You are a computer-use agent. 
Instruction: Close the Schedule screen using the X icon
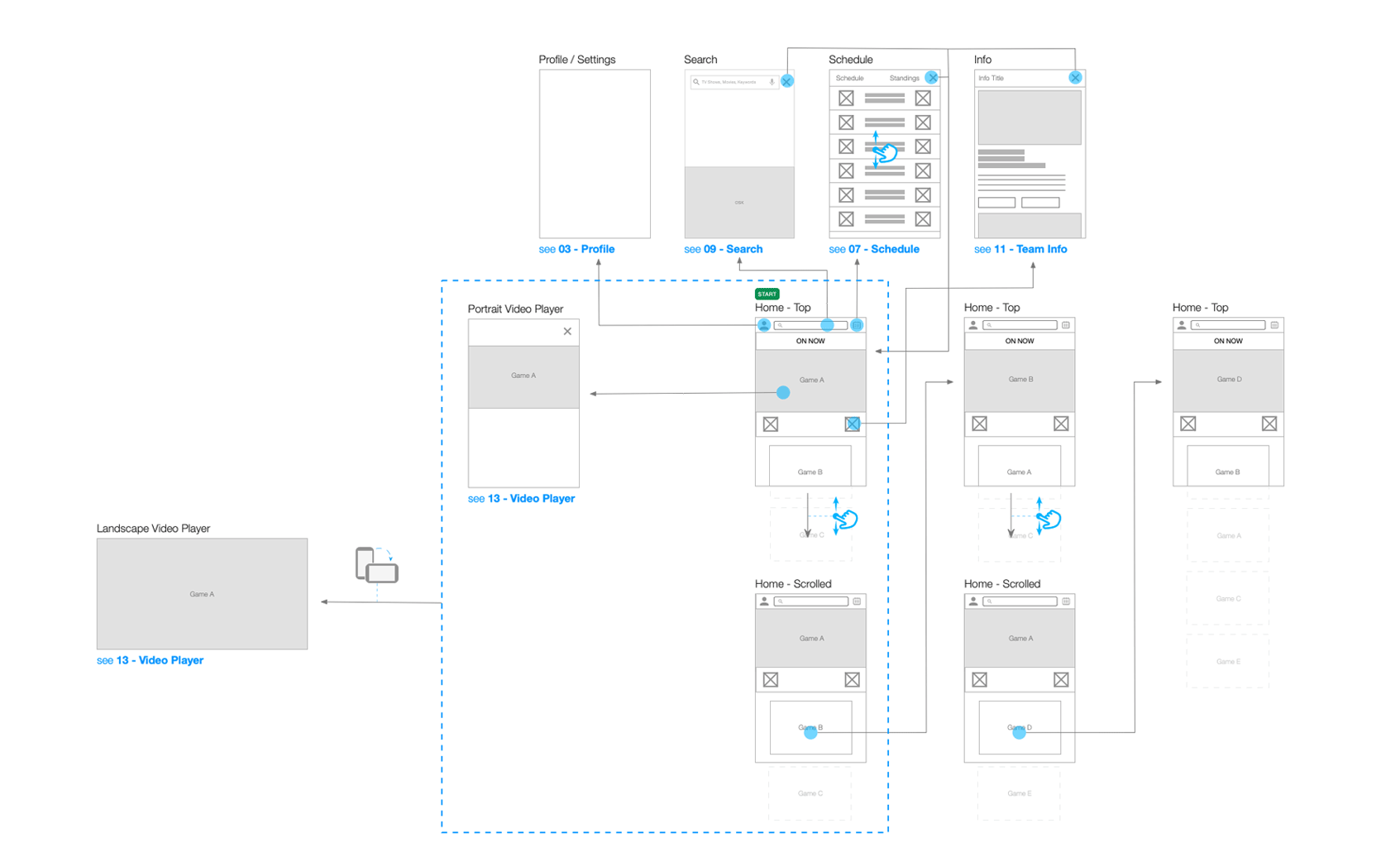click(x=932, y=78)
